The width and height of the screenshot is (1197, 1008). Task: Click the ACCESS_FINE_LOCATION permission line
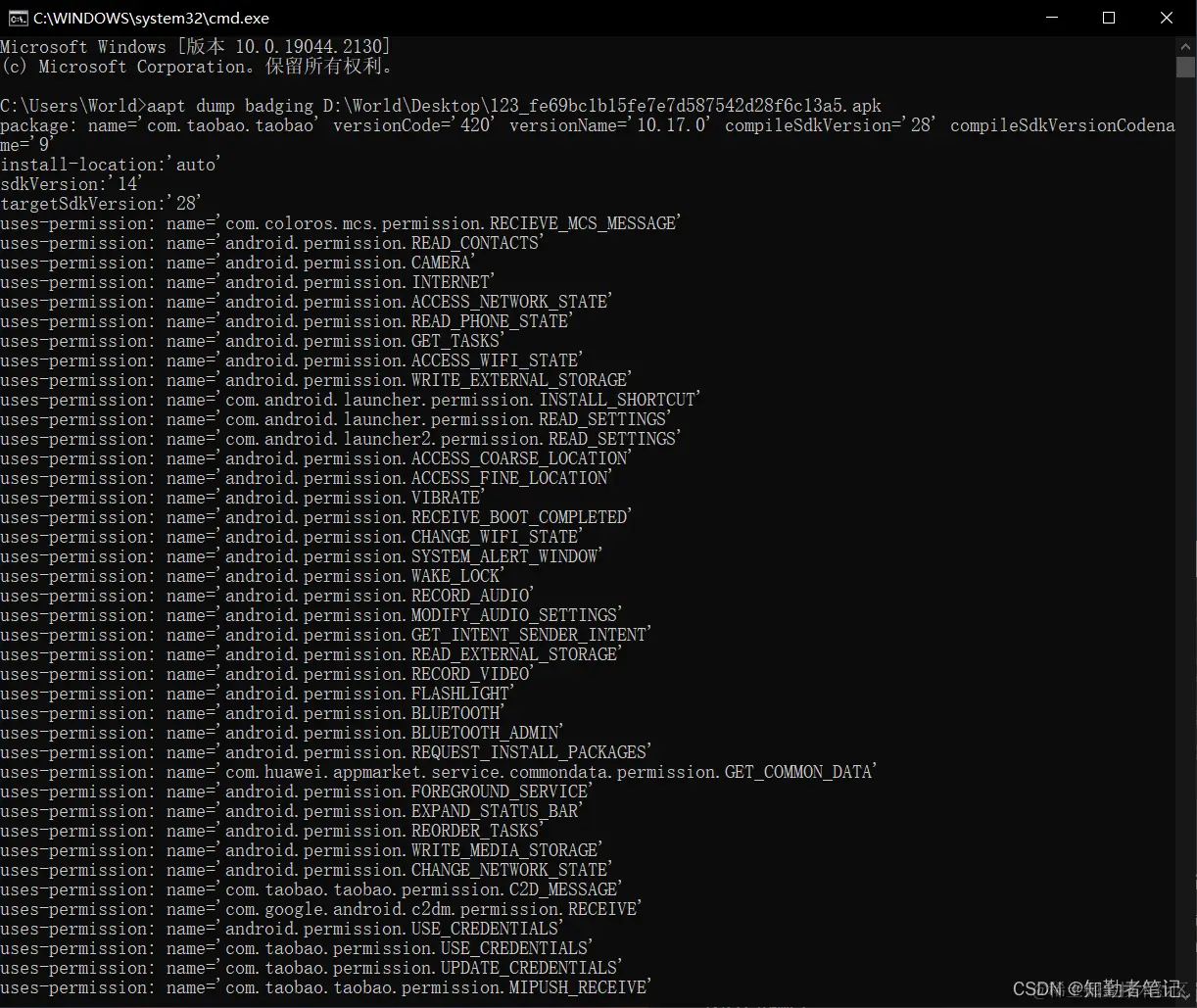[x=306, y=478]
